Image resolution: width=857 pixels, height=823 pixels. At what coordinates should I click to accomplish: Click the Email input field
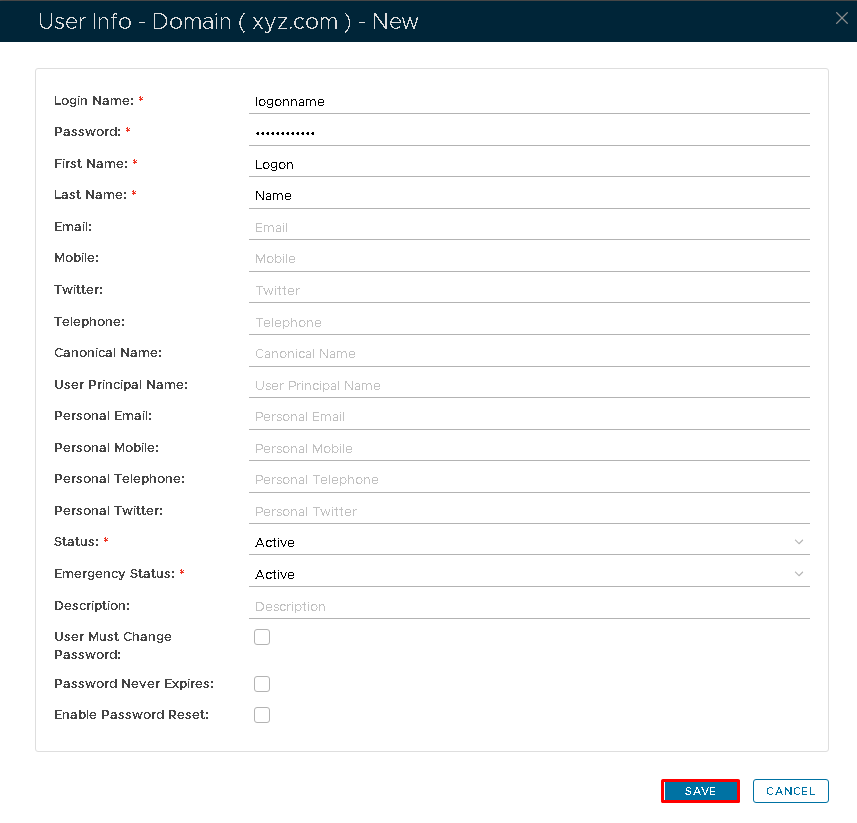coord(529,227)
